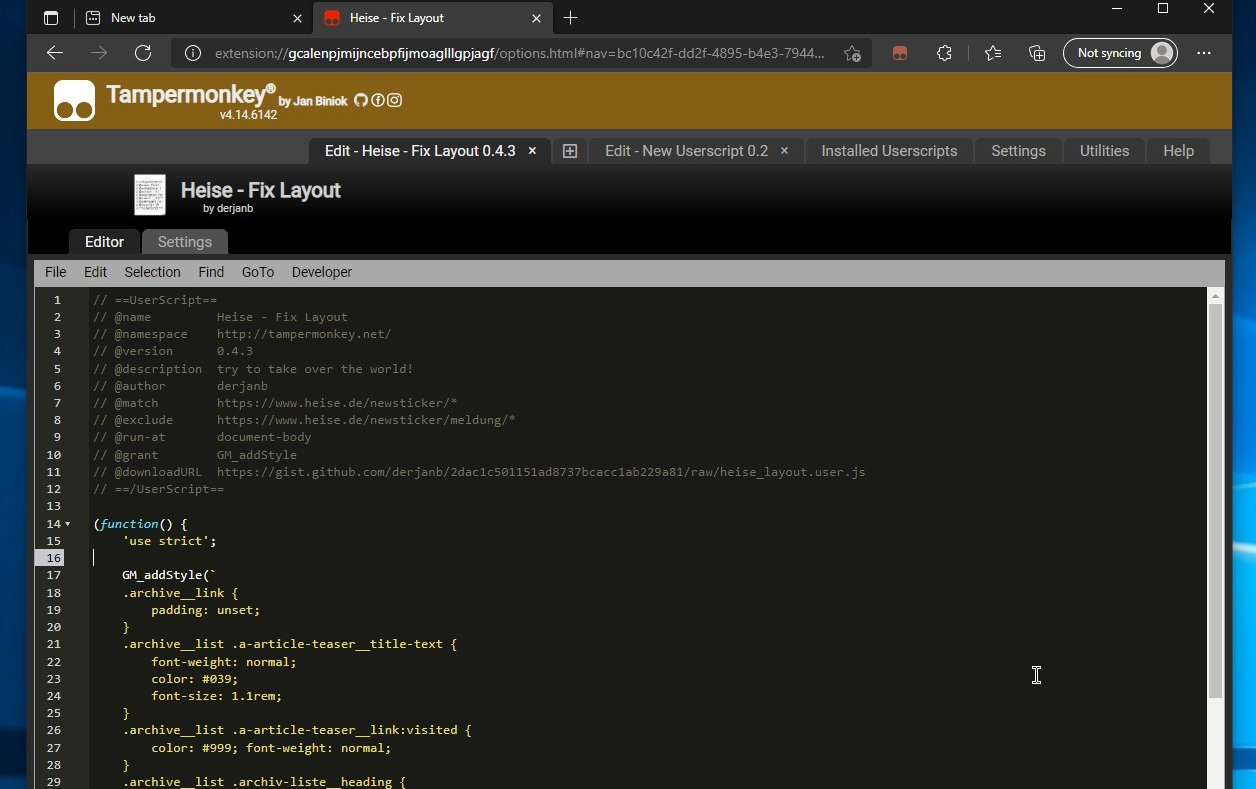1256x789 pixels.
Task: Open Jan Biniok's GitHub icon link
Action: tap(361, 100)
